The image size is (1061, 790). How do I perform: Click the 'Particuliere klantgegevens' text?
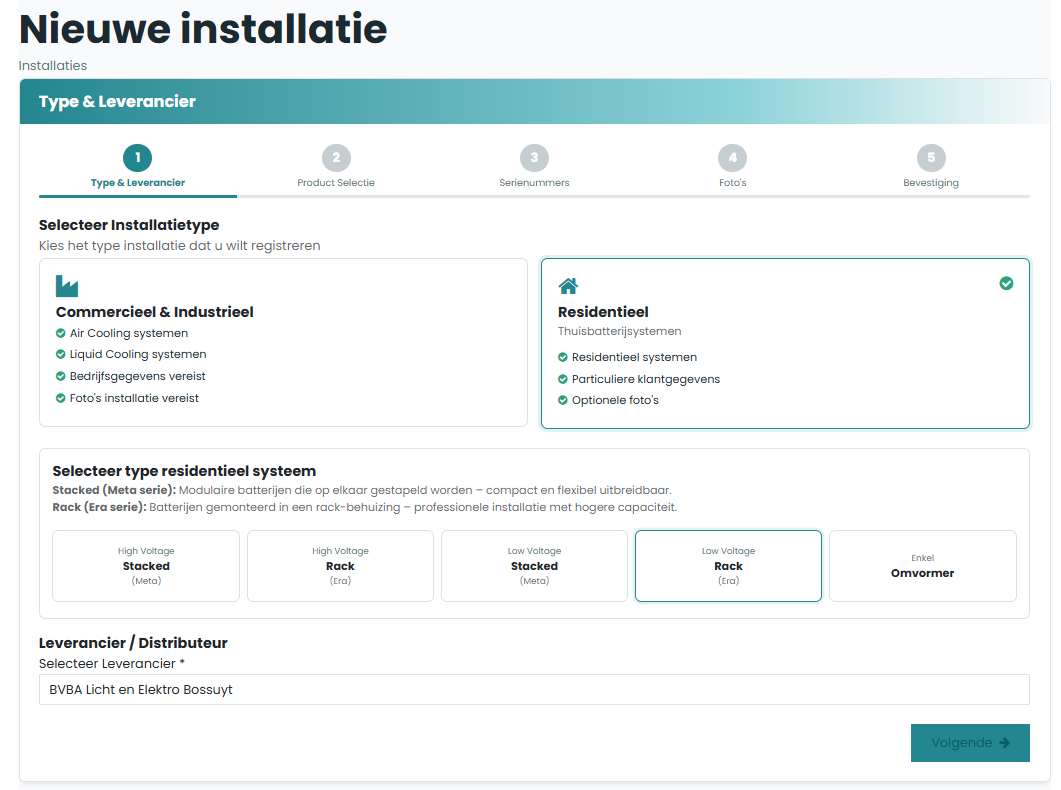(x=646, y=379)
